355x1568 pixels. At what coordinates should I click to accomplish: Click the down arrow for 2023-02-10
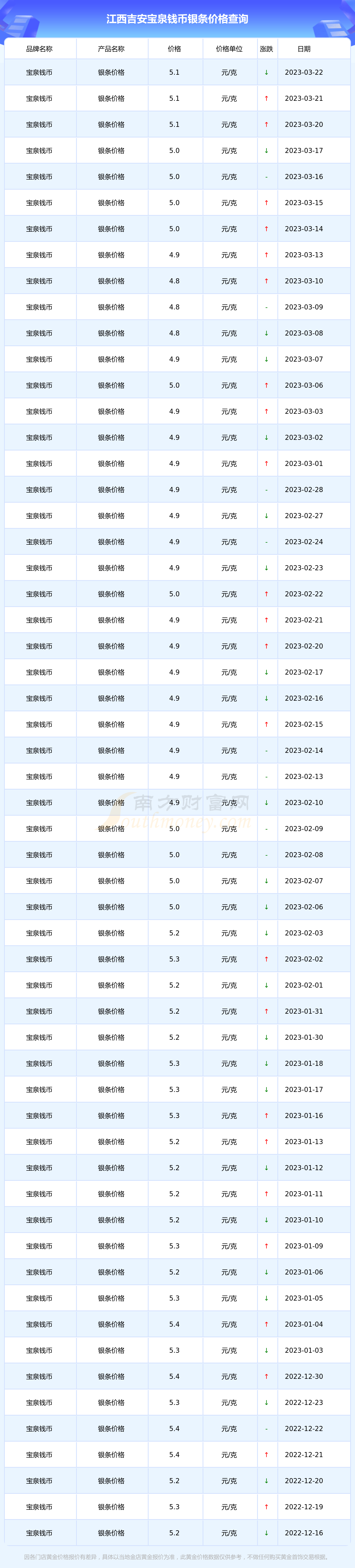pos(267,803)
